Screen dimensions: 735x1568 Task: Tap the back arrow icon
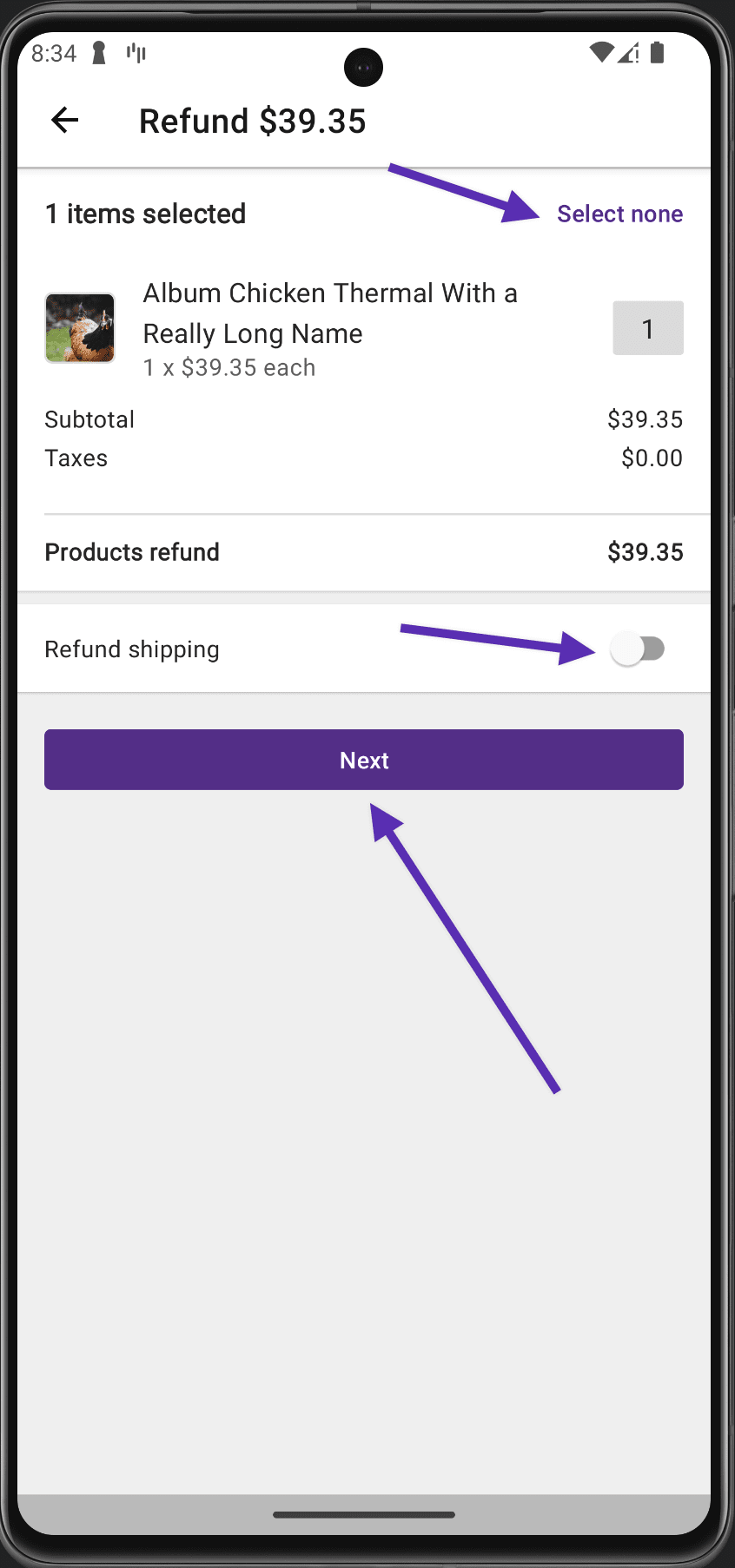coord(65,120)
